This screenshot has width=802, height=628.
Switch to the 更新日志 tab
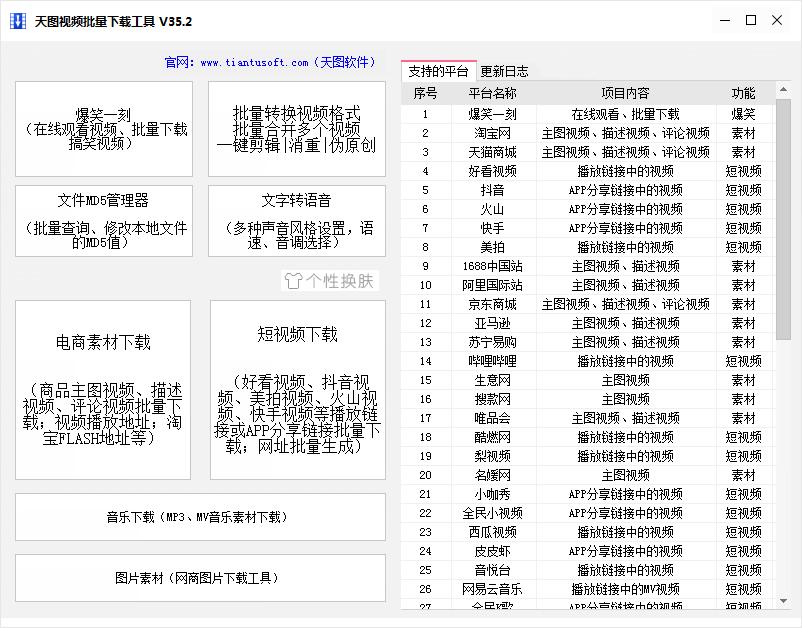pos(504,71)
